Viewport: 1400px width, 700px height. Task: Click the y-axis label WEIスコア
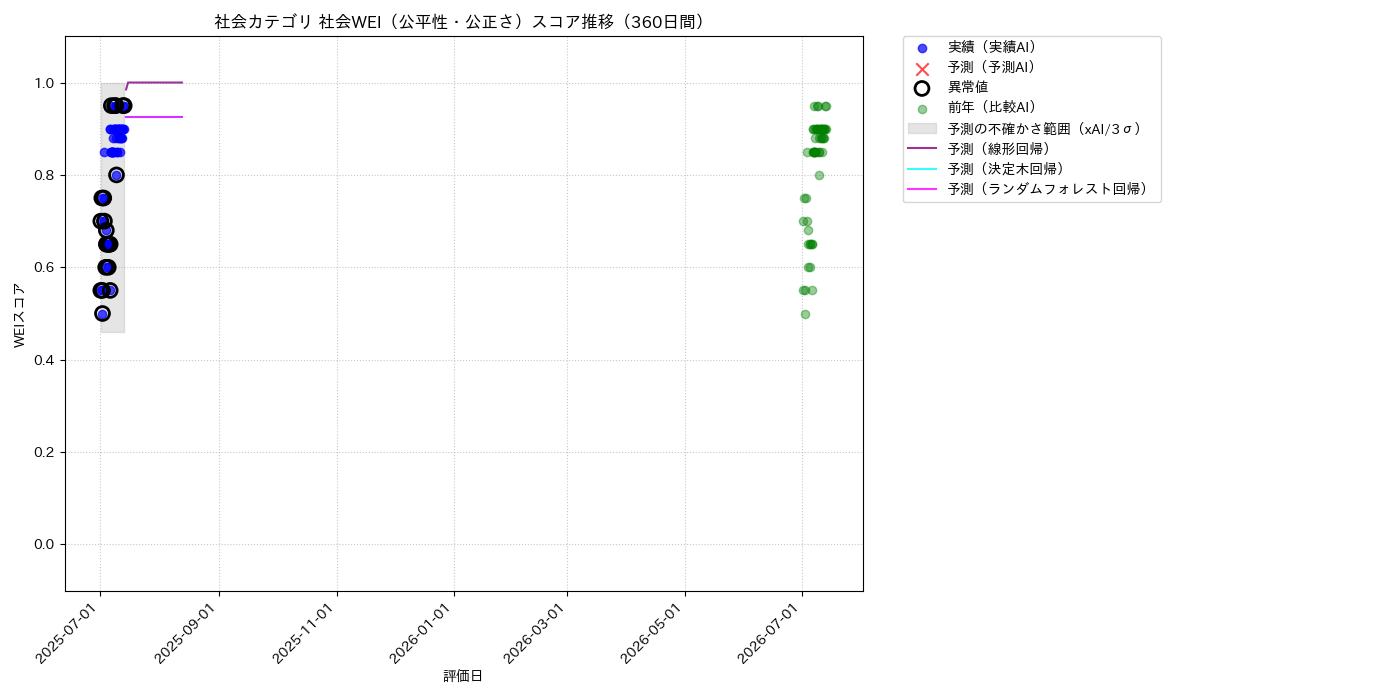[20, 315]
